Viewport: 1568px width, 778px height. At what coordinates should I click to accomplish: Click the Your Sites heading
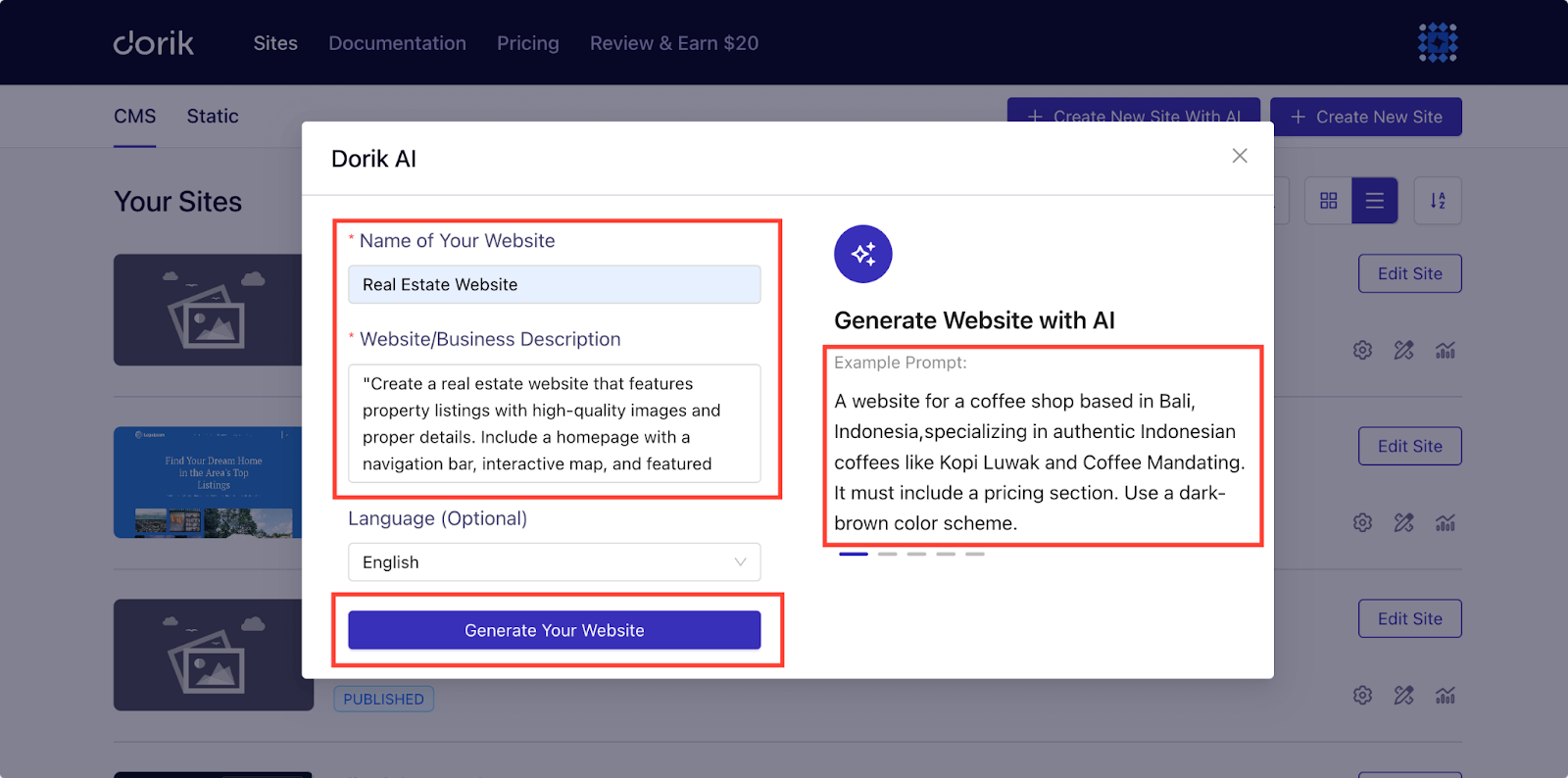coord(178,202)
